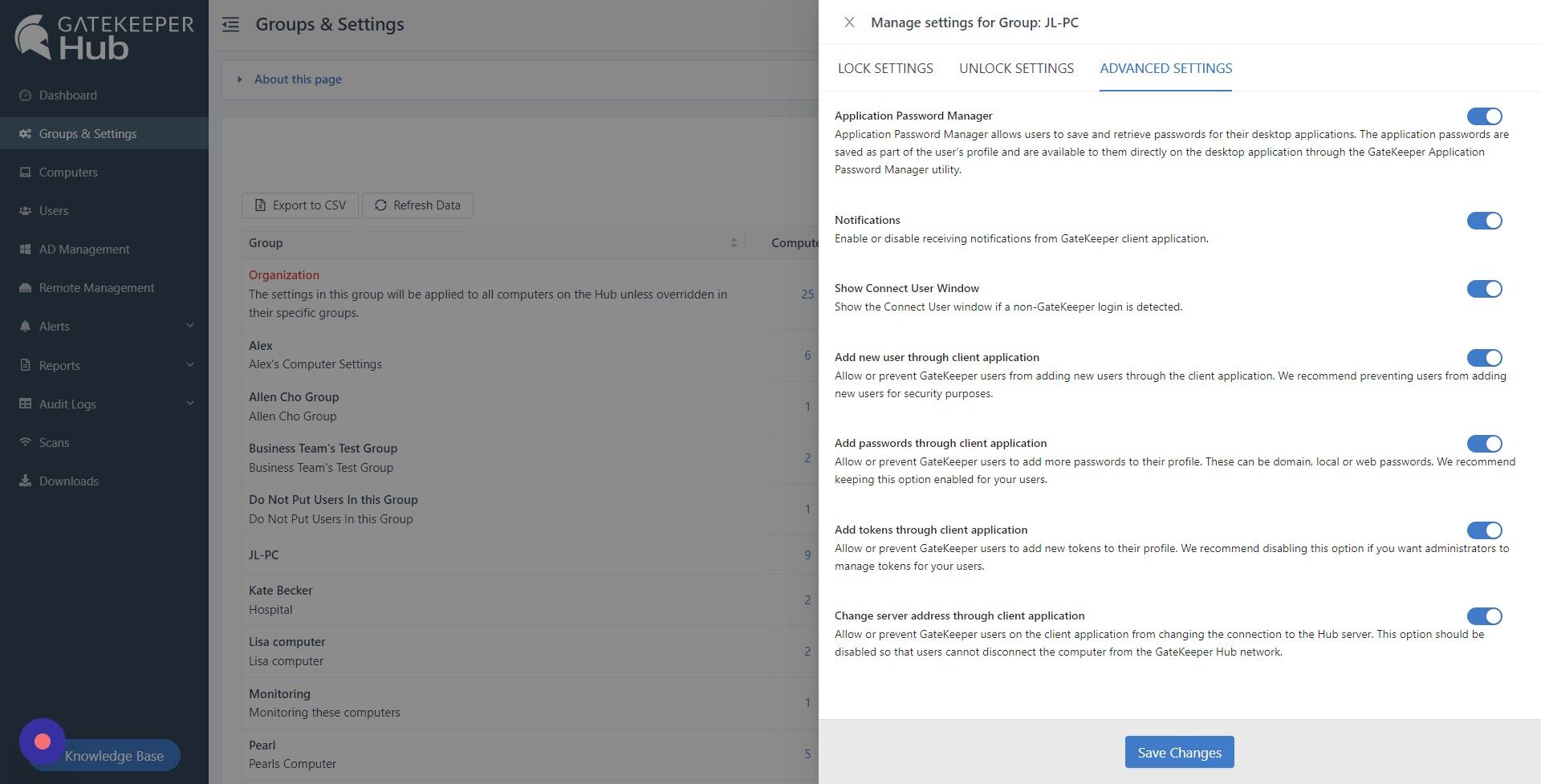Click computer count 25 for Organization
The width and height of the screenshot is (1541, 784).
(x=807, y=294)
